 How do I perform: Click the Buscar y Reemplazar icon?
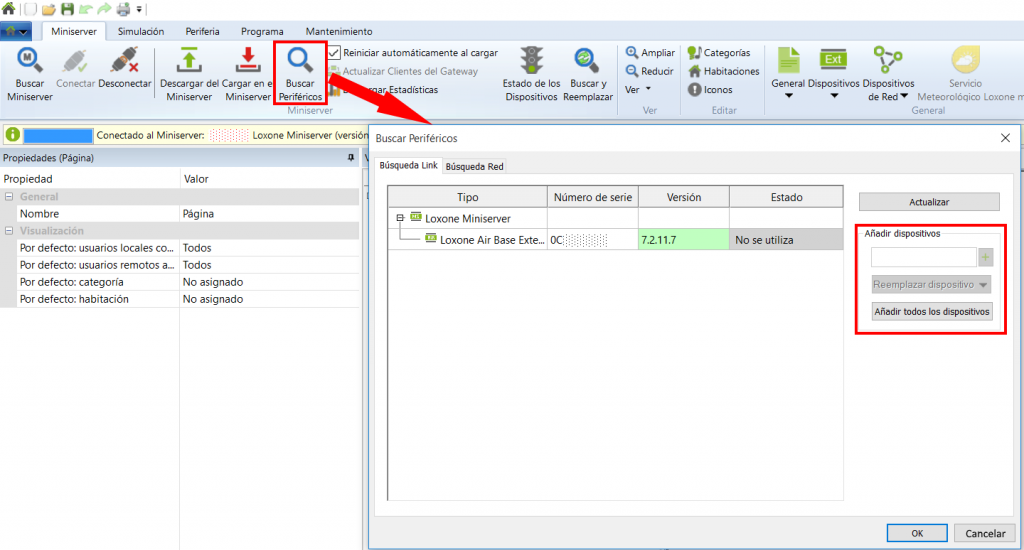coord(585,61)
